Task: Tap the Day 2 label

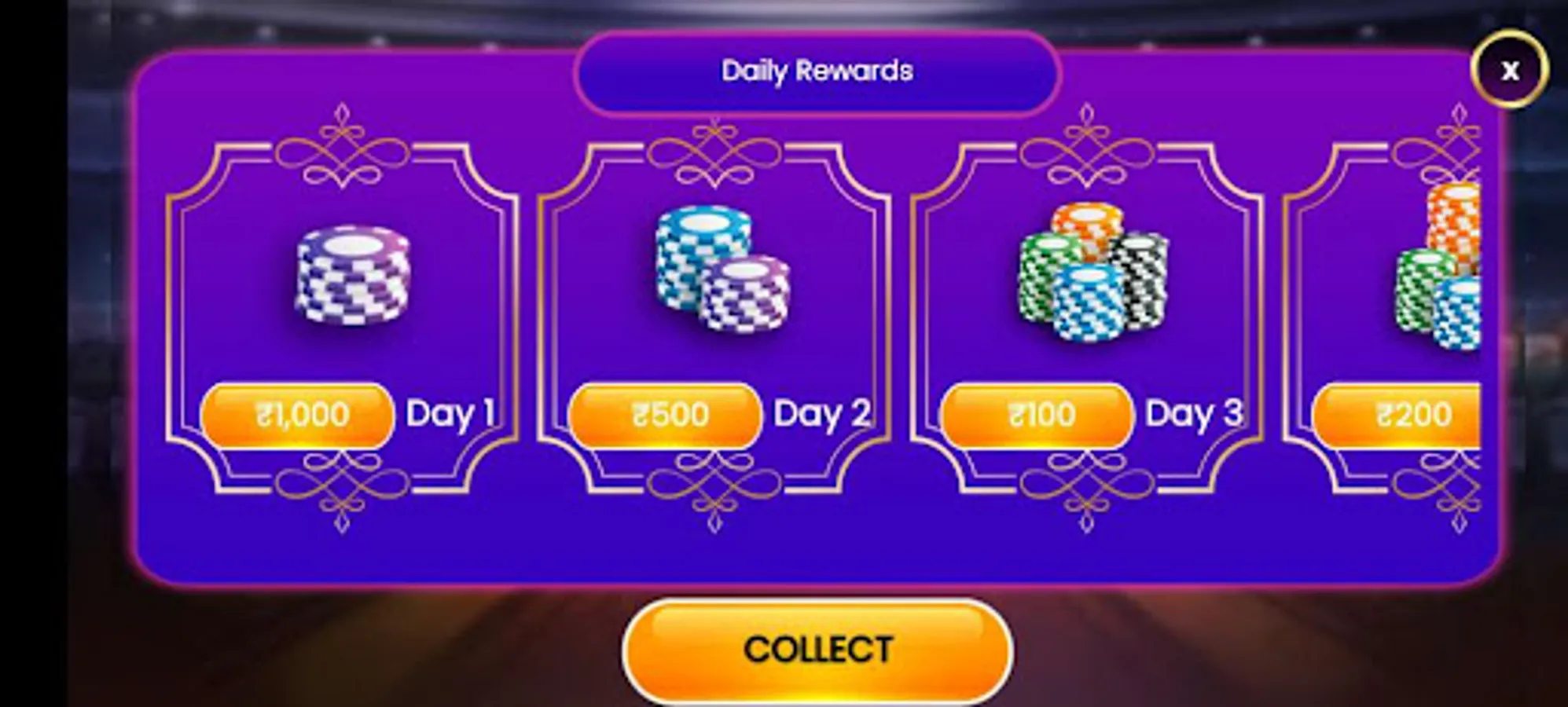Action: coord(822,414)
